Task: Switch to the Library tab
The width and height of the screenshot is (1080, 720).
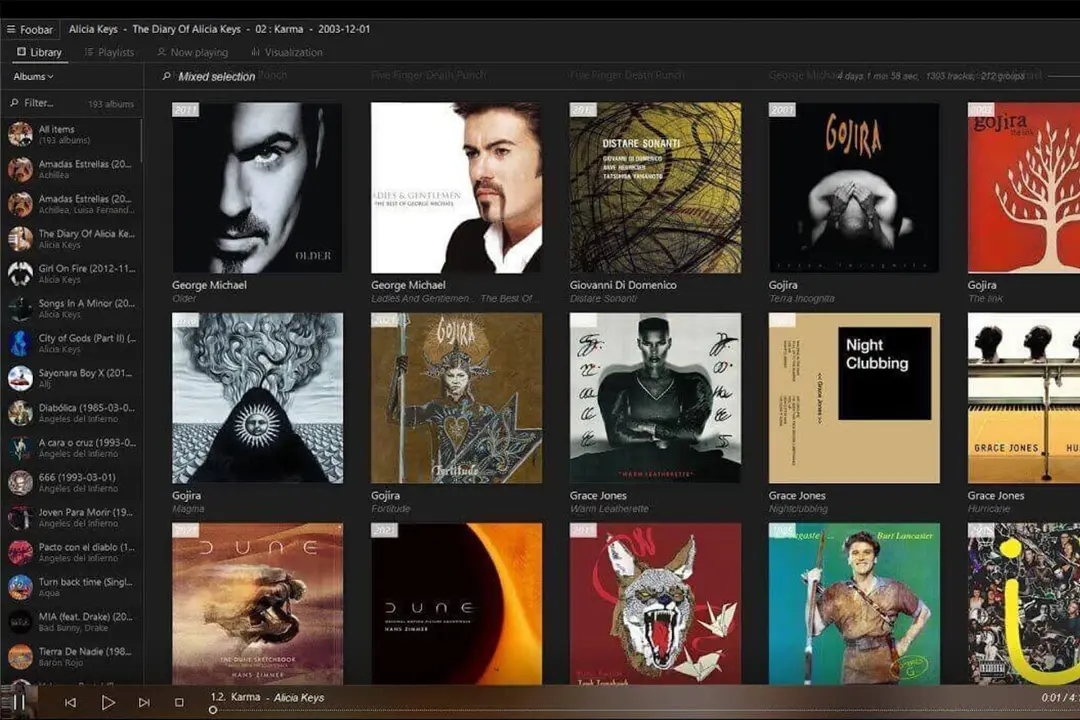Action: coord(39,52)
